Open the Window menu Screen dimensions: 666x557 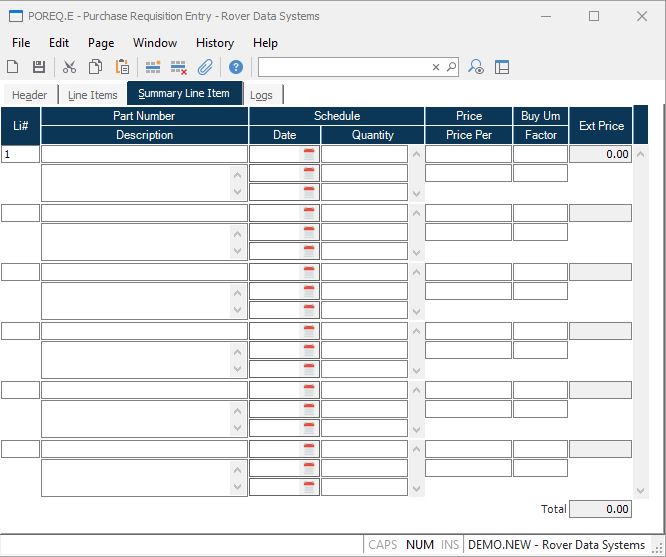tap(155, 43)
